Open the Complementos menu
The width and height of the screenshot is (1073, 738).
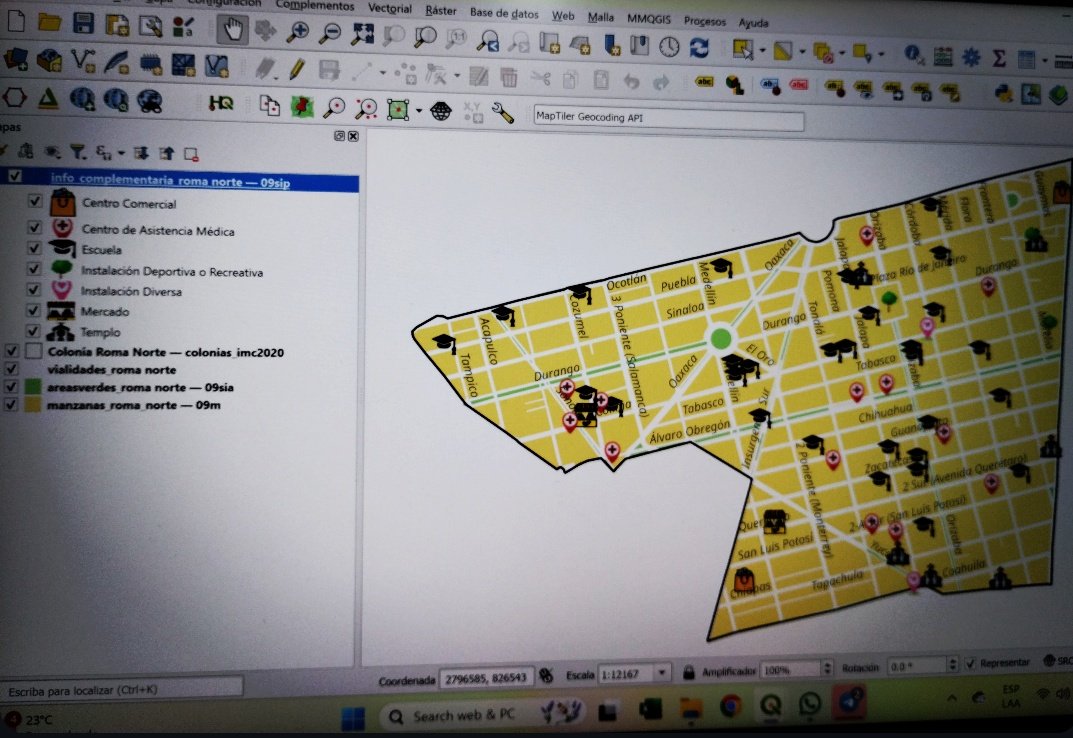pos(316,5)
